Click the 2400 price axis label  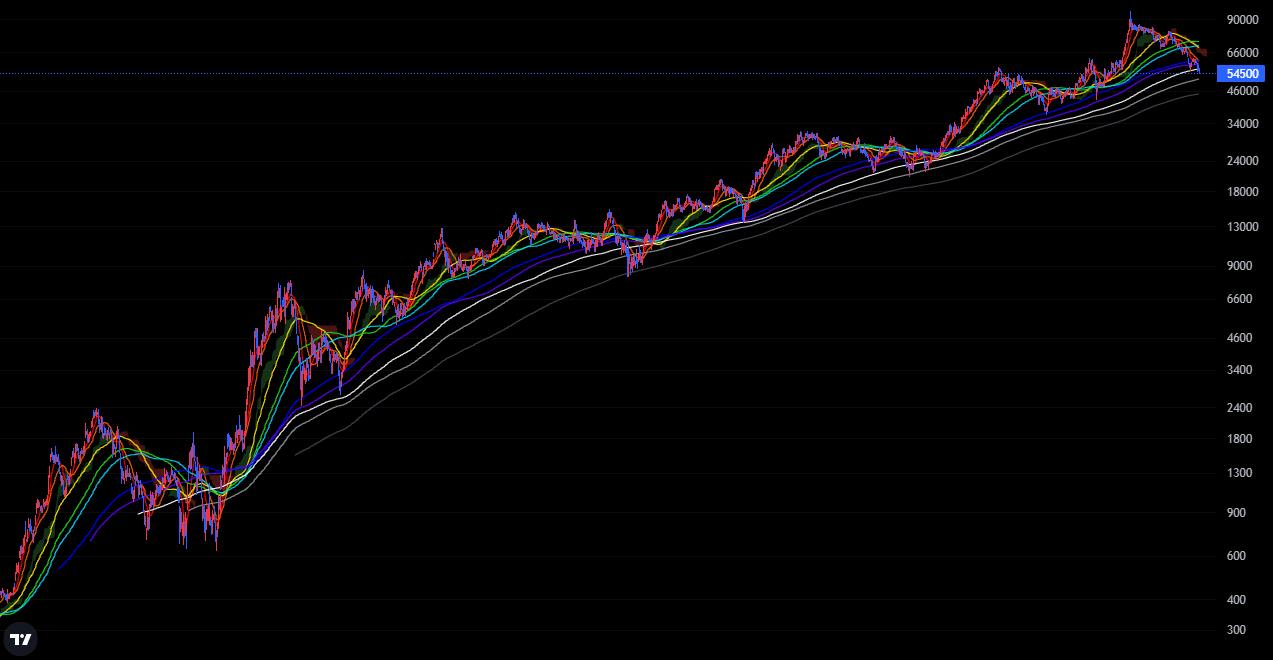1241,408
